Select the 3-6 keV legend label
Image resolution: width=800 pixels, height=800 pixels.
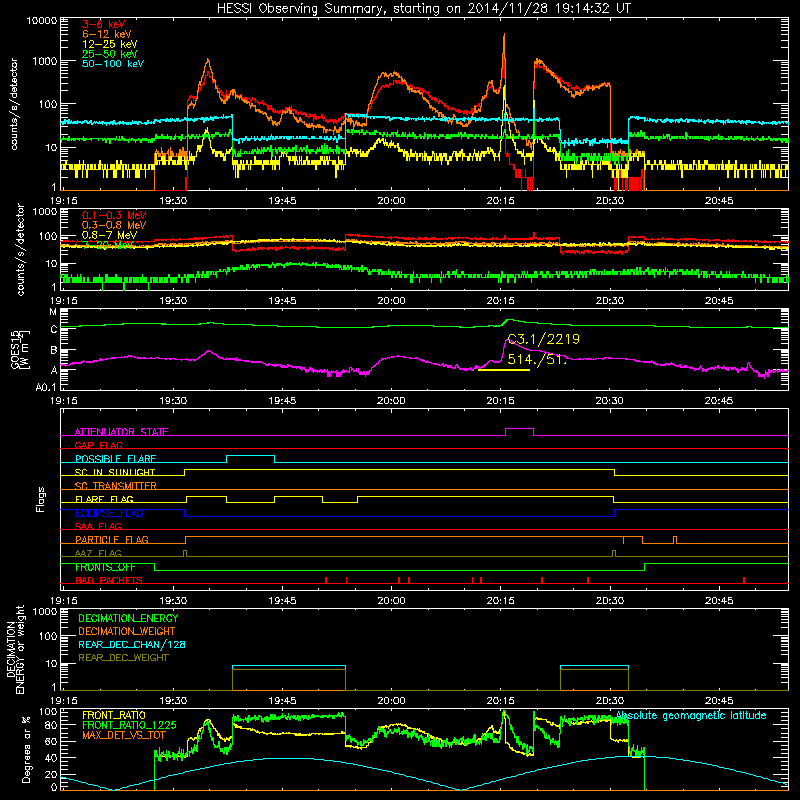[x=104, y=24]
